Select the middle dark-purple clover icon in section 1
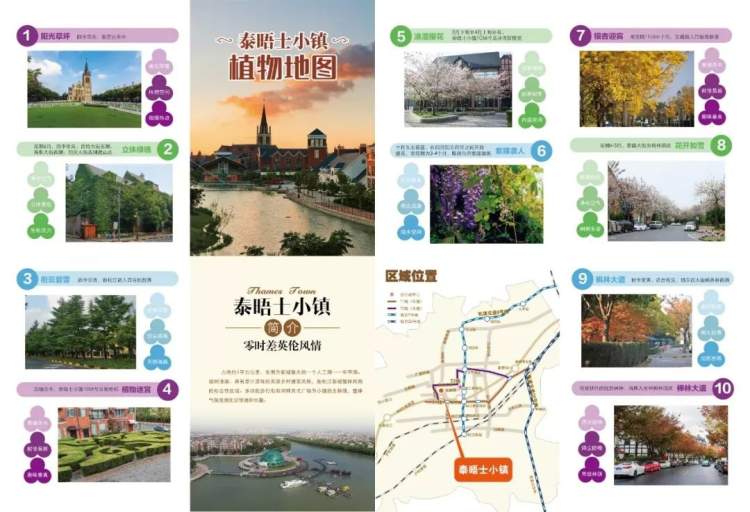The image size is (750, 512). pos(159,88)
